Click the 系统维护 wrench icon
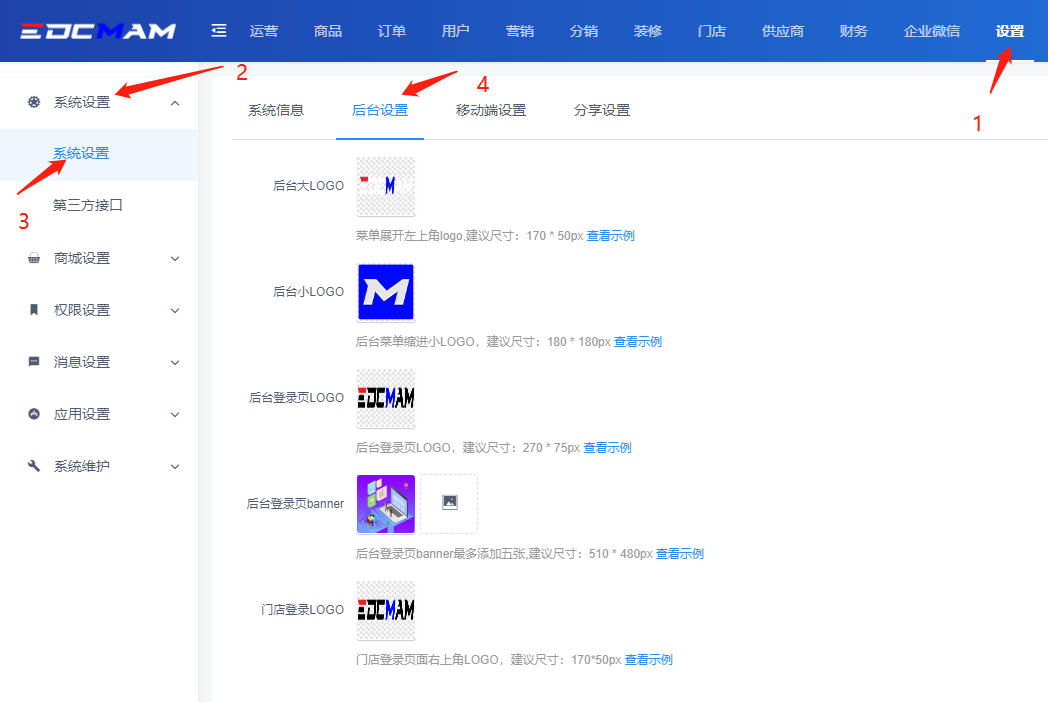This screenshot has height=702, width=1048. (x=34, y=466)
